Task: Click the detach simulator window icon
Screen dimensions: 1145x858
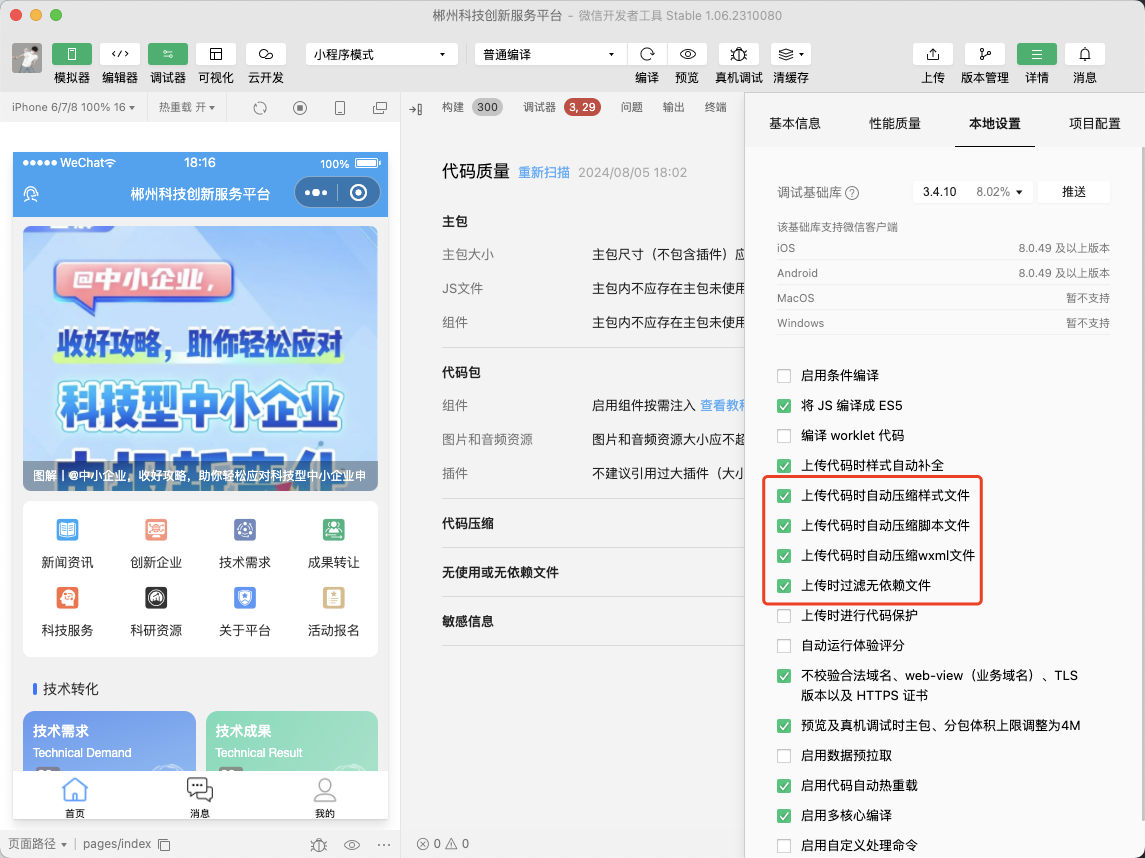Action: coord(380,108)
